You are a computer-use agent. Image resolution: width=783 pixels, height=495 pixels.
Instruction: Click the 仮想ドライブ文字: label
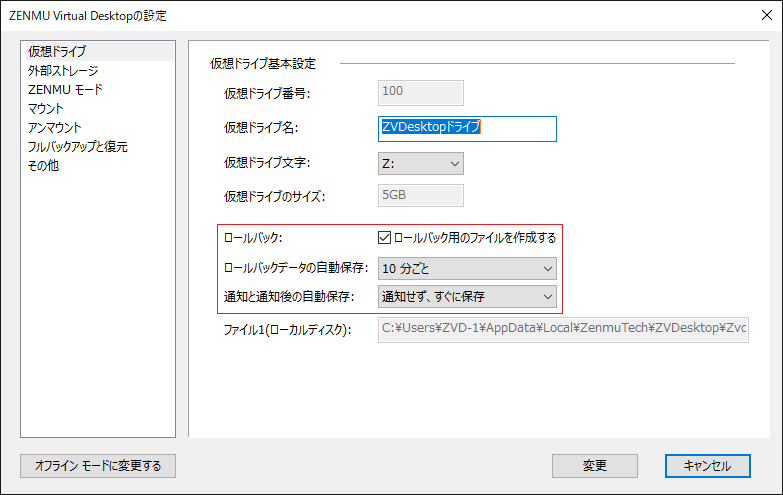267,162
